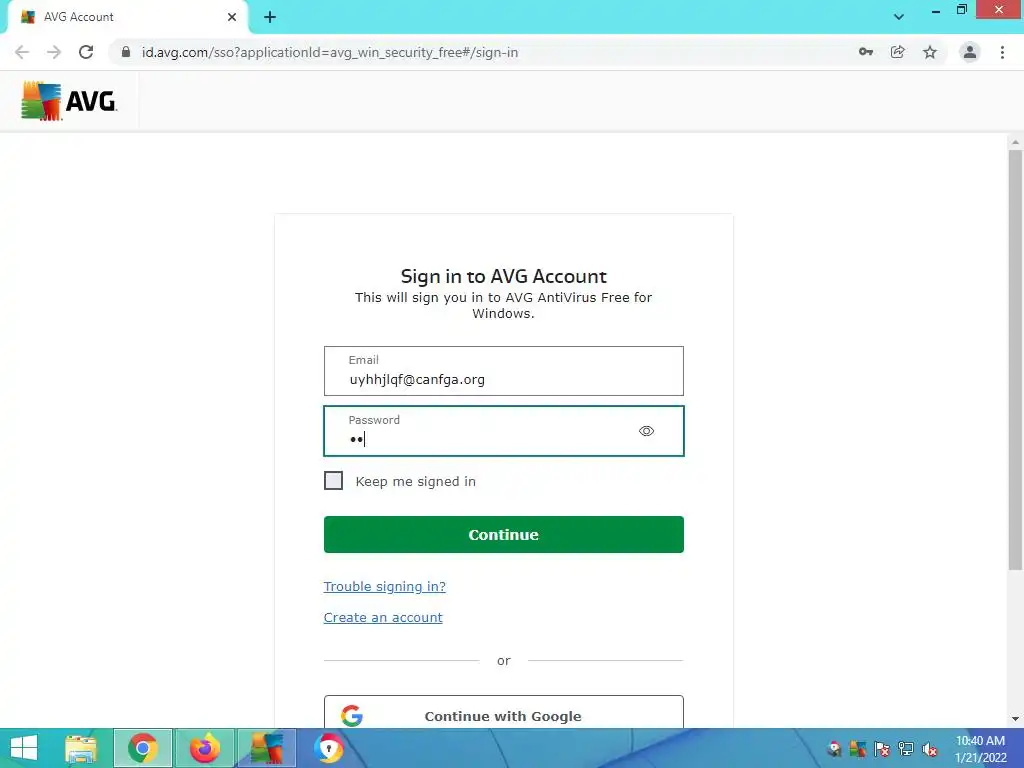
Task: Click the scrollbar down arrow
Action: click(x=1015, y=719)
